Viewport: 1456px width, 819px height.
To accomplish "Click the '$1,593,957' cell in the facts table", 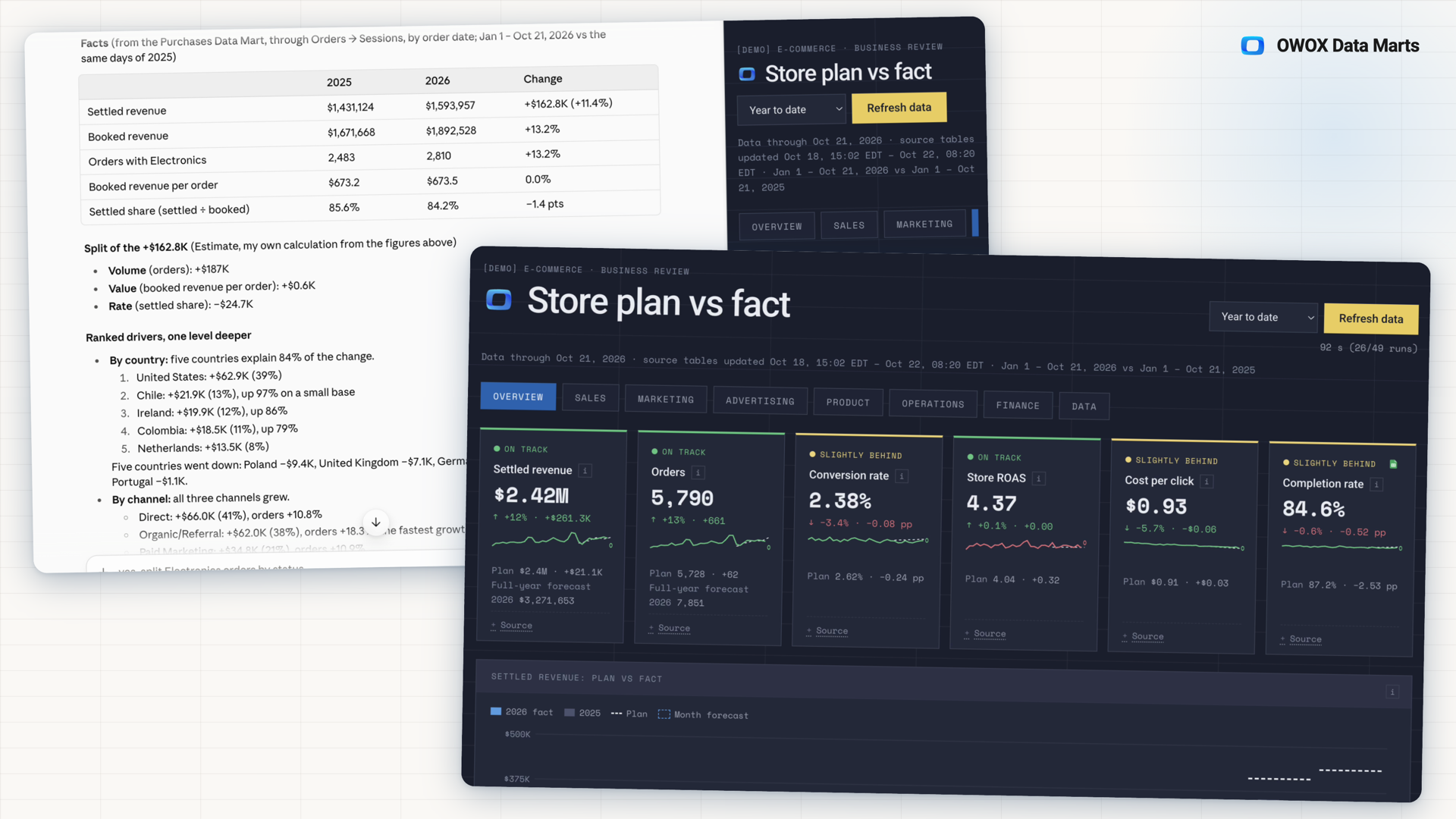I will pos(450,105).
